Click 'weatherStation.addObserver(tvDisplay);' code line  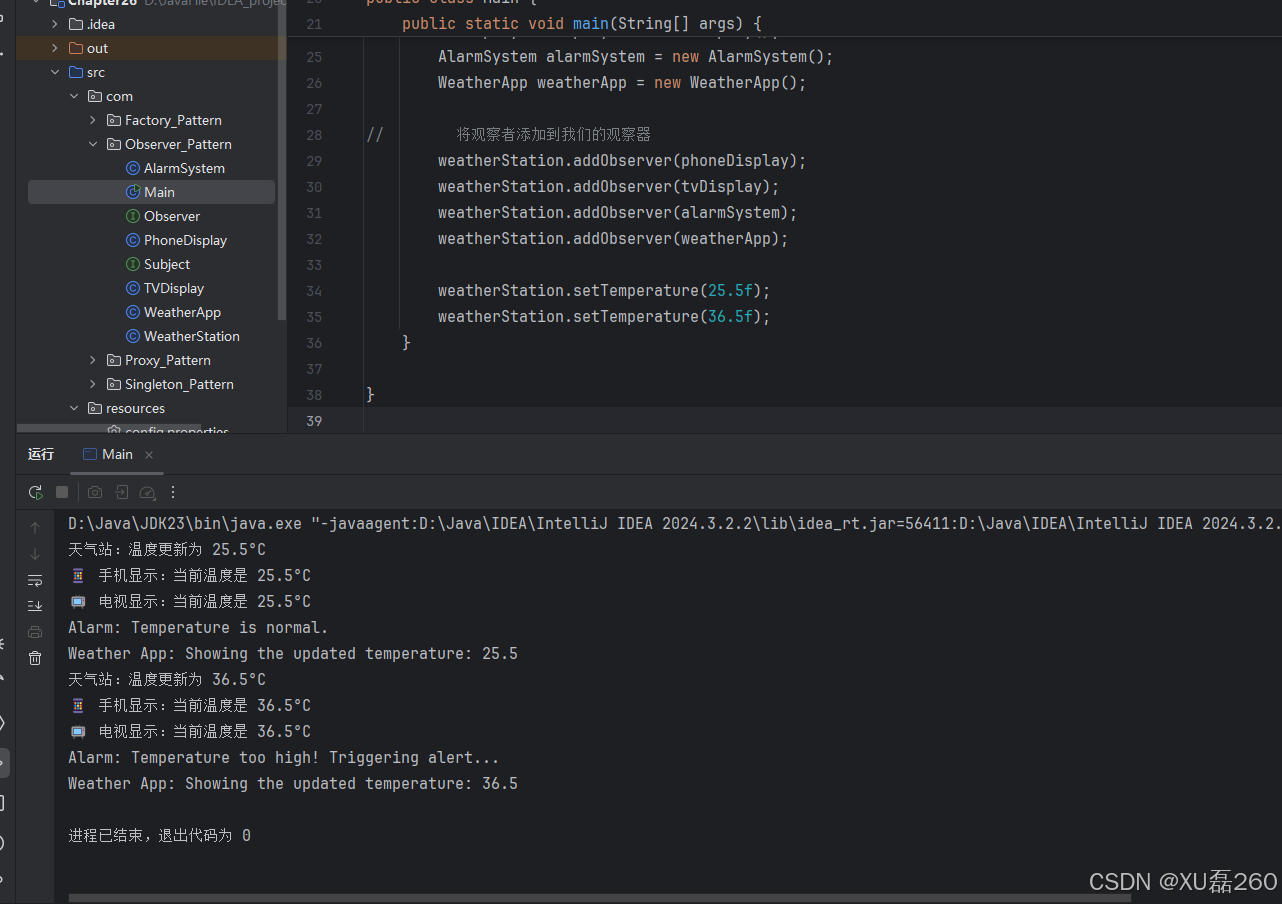click(608, 187)
